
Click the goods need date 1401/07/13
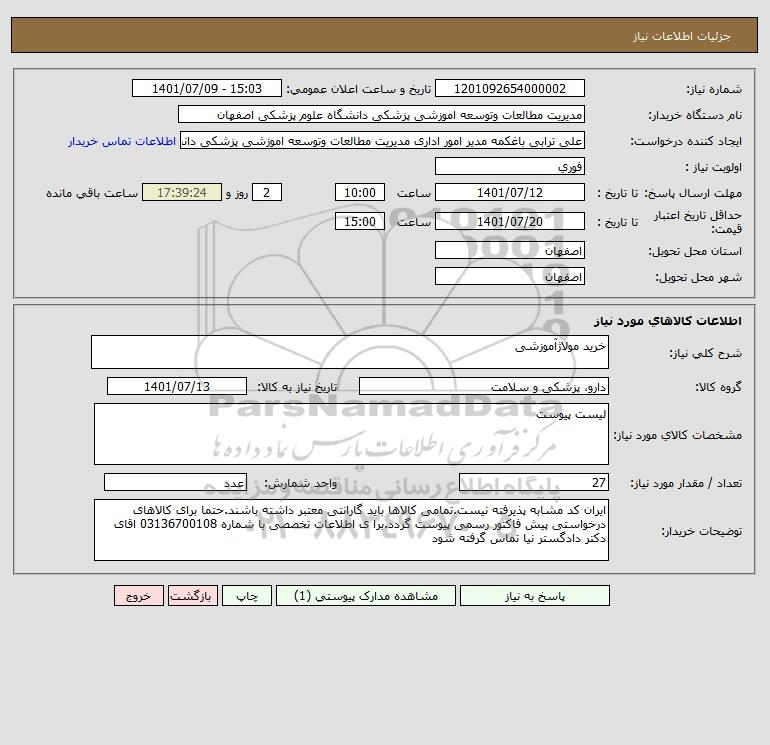click(x=177, y=386)
